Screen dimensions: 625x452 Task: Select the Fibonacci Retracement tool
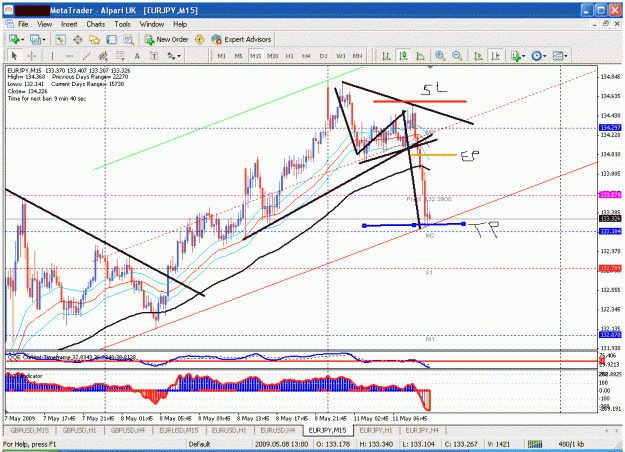pyautogui.click(x=120, y=56)
